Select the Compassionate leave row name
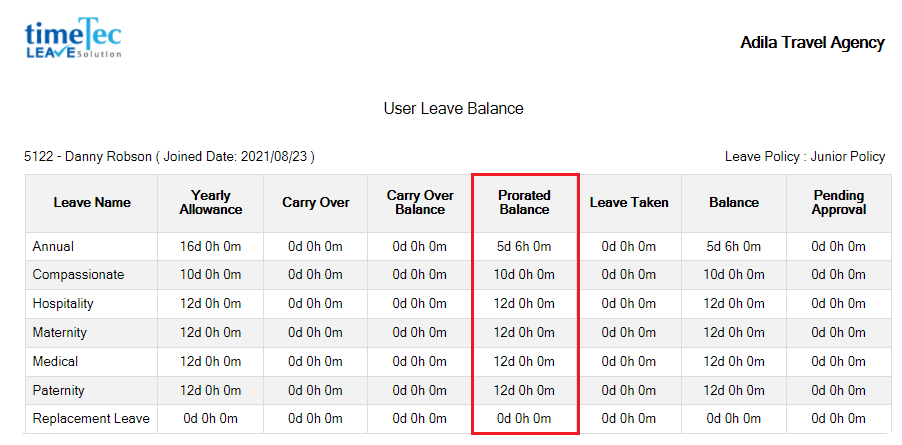Image resolution: width=902 pixels, height=445 pixels. pos(78,275)
